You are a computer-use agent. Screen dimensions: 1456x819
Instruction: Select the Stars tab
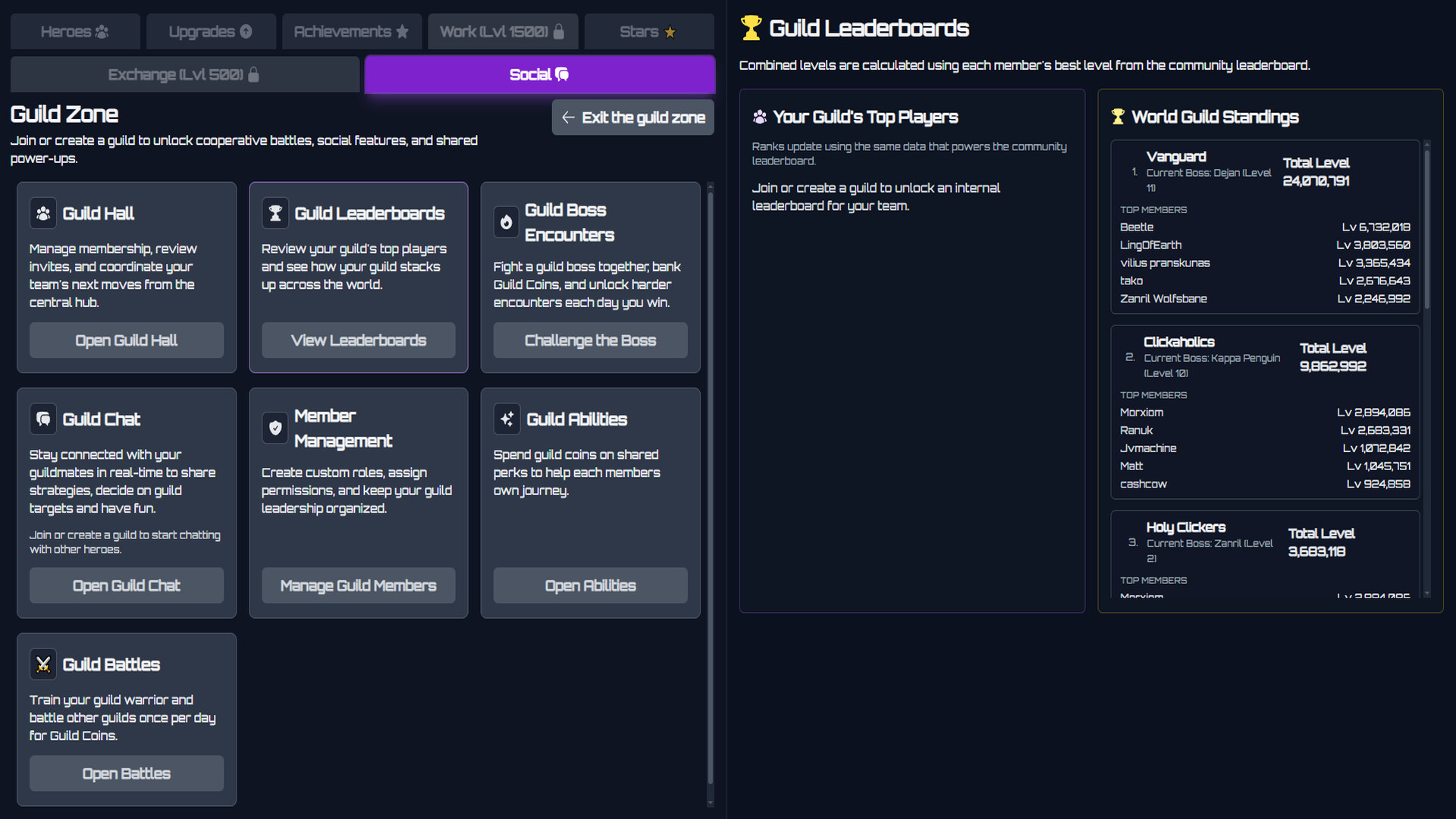648,31
